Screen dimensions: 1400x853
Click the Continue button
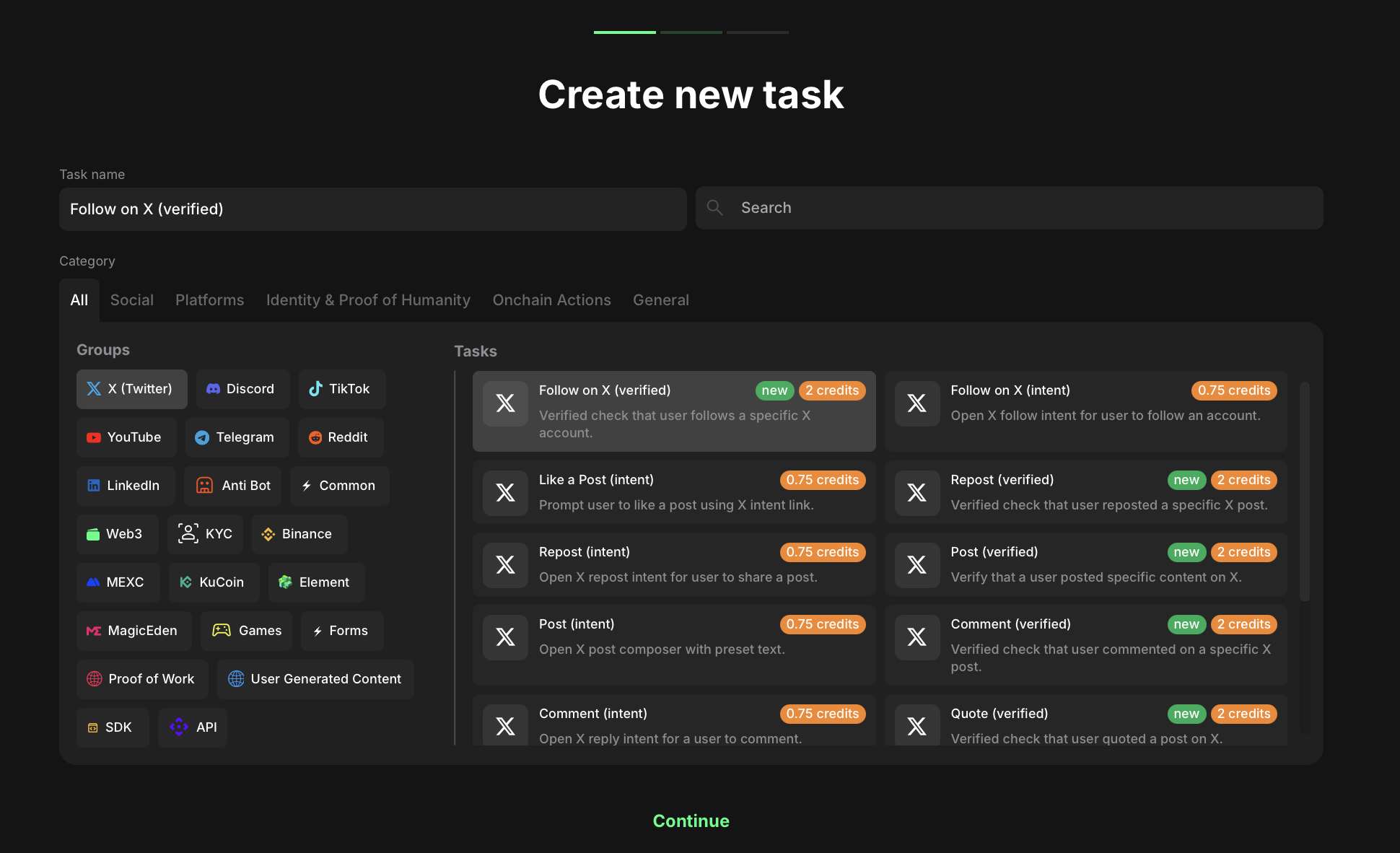click(x=691, y=821)
